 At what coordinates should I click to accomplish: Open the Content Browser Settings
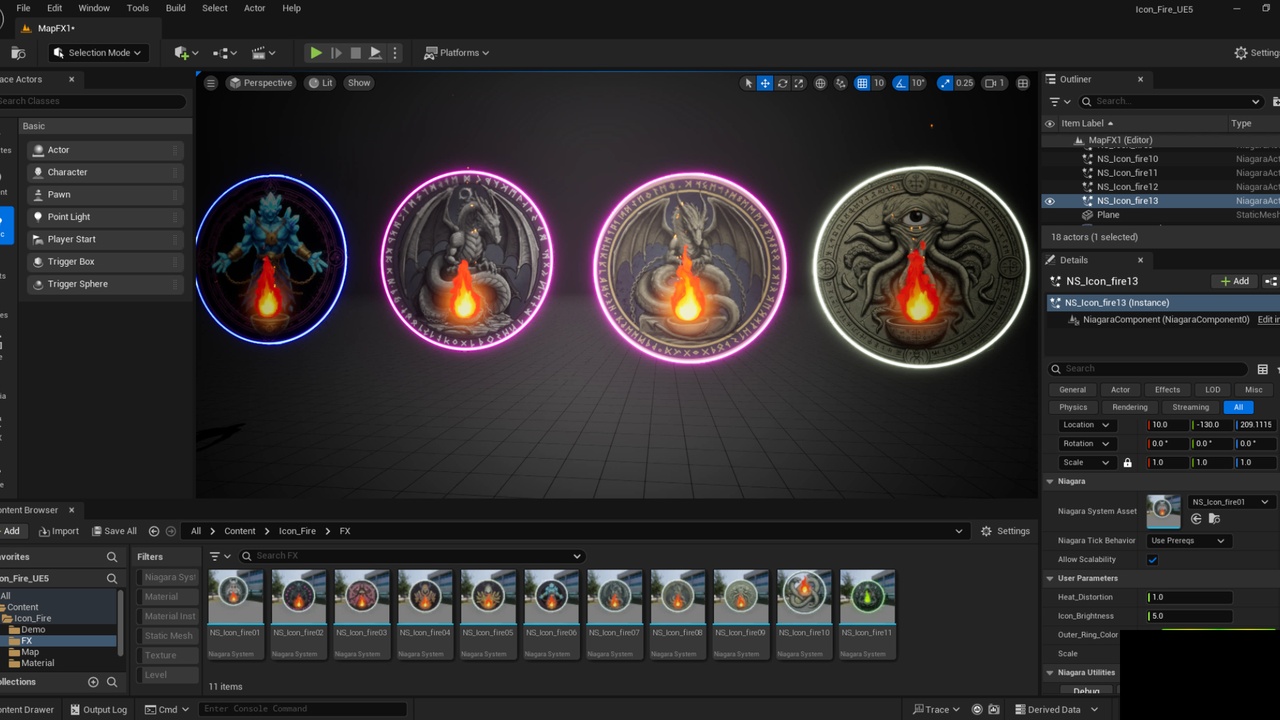click(x=1005, y=531)
